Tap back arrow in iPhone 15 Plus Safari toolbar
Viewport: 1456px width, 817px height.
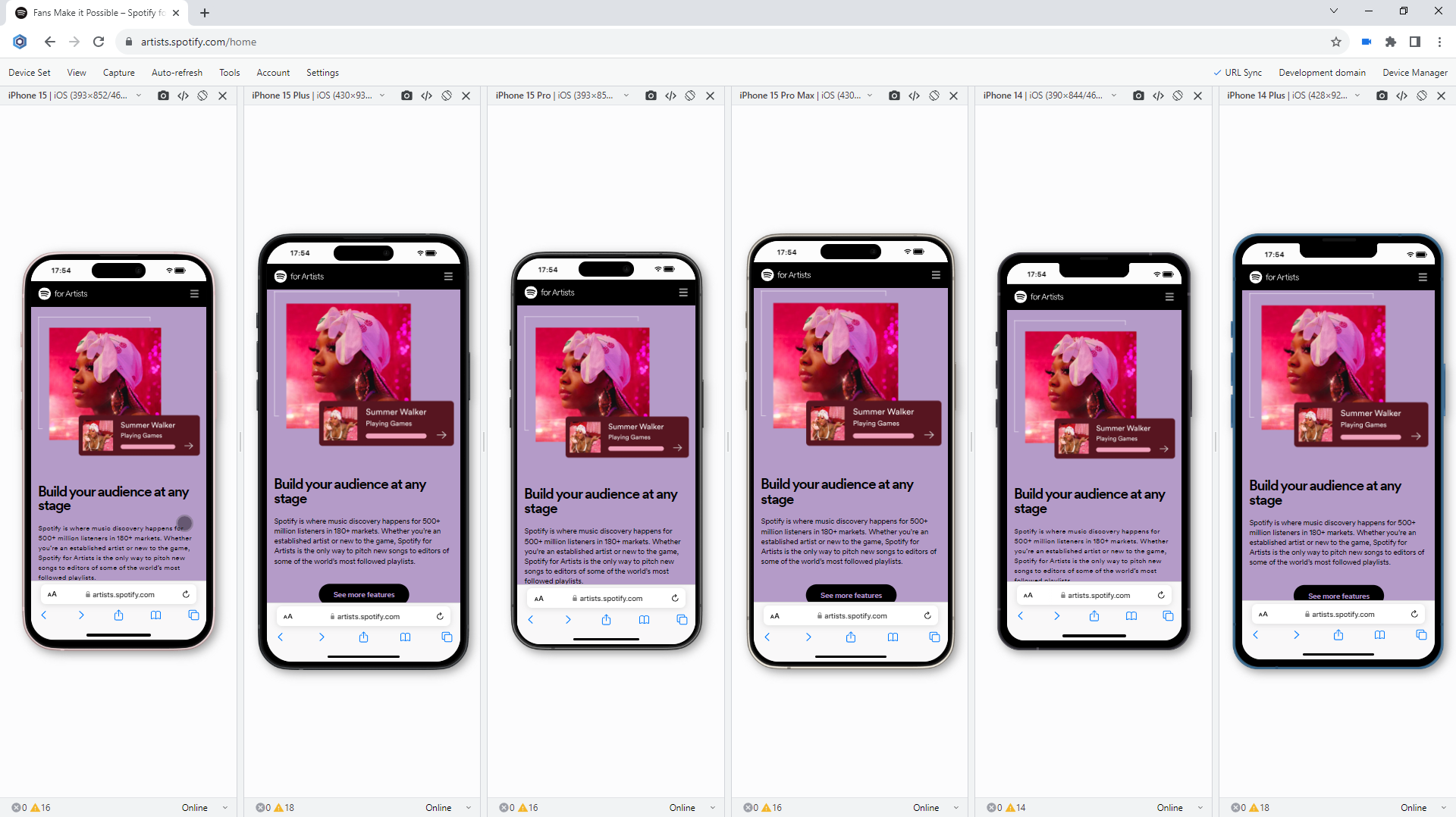coord(281,637)
